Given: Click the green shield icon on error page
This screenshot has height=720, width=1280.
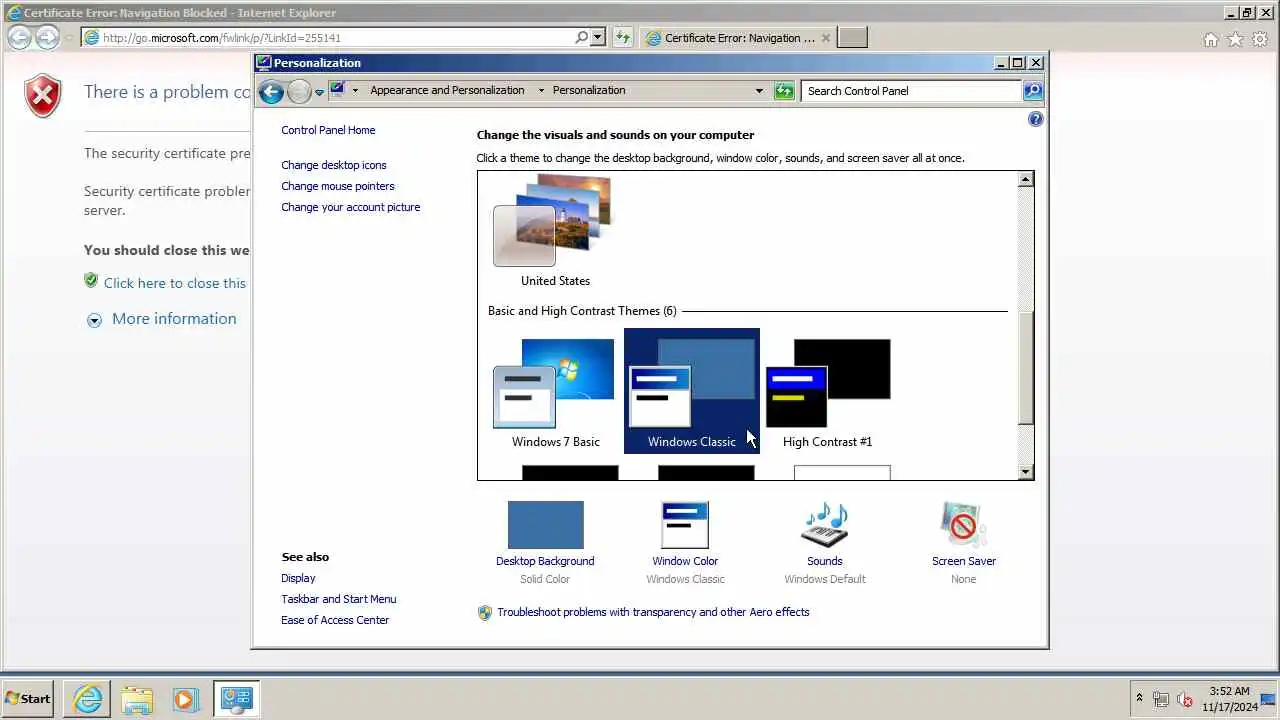Looking at the screenshot, I should click(91, 281).
